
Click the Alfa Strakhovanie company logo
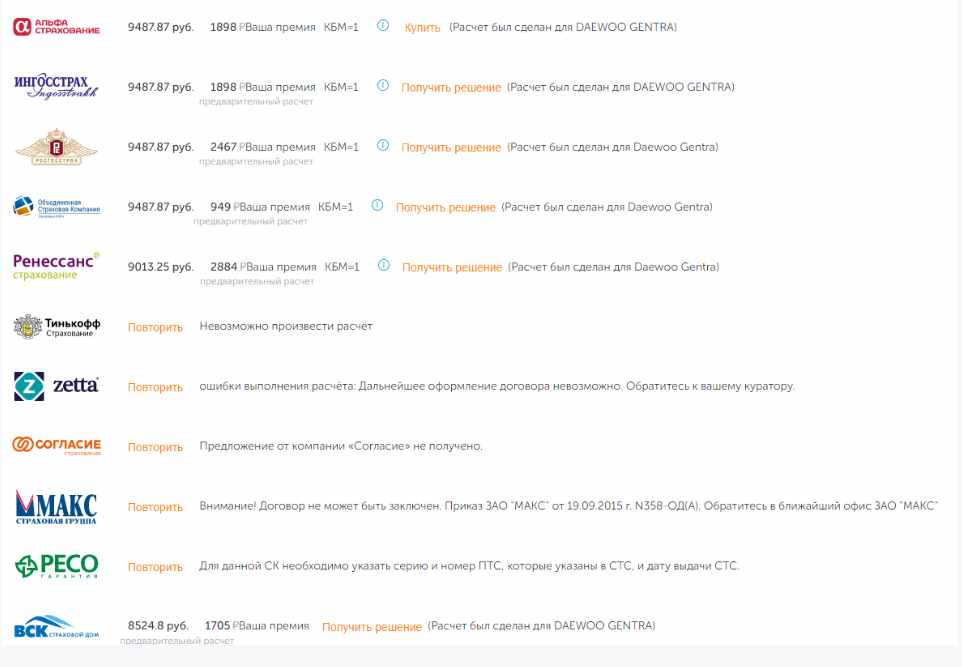pyautogui.click(x=56, y=27)
